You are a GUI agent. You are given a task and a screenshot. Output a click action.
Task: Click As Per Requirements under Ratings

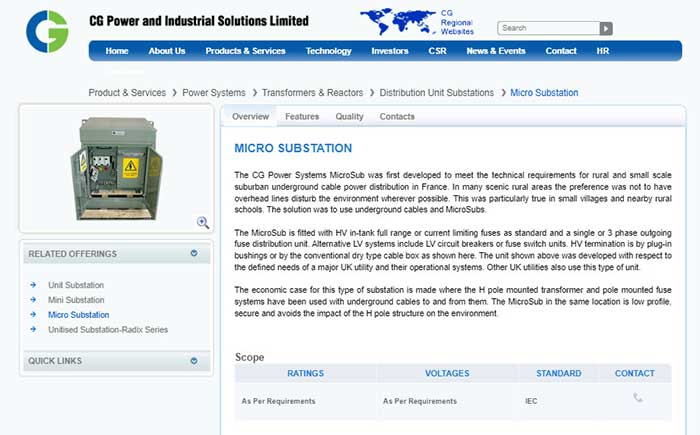coord(279,401)
